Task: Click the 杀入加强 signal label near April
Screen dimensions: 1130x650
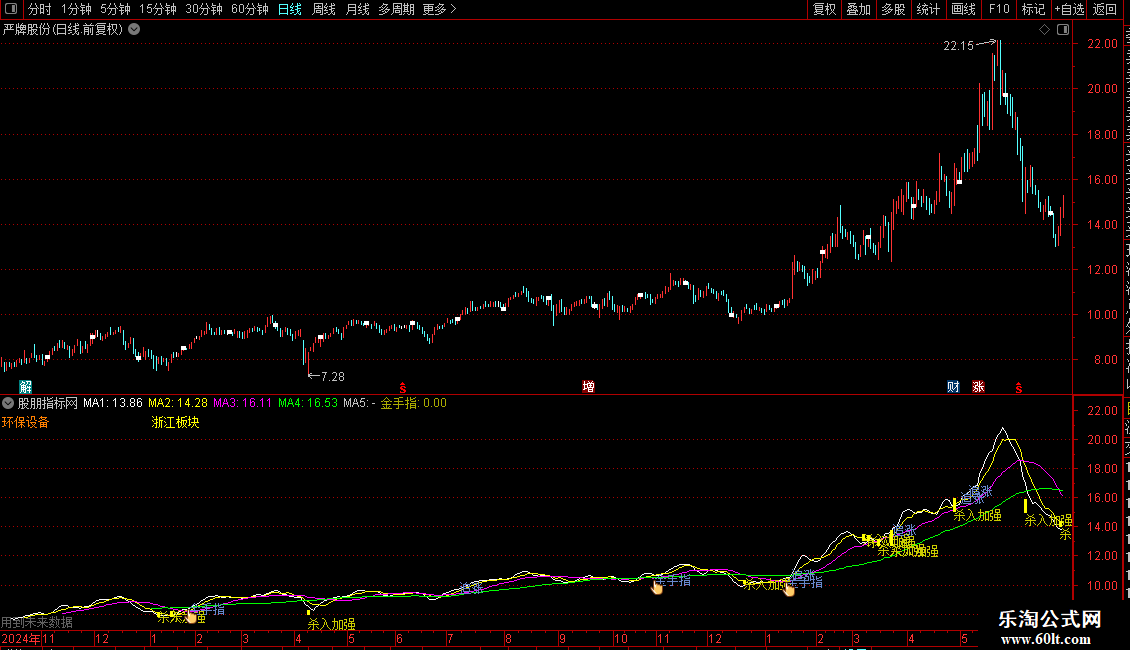Action: (332, 624)
